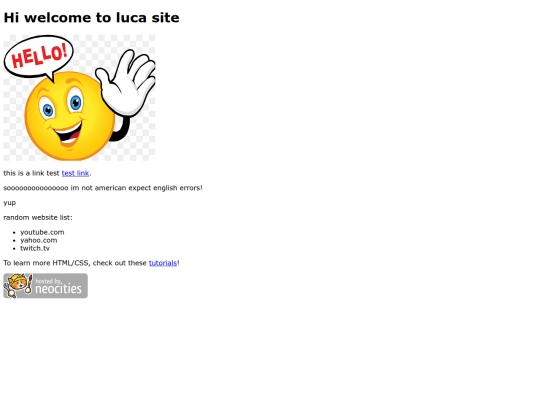This screenshot has width=540, height=405.
Task: Click the "random website list:" text
Action: point(38,218)
